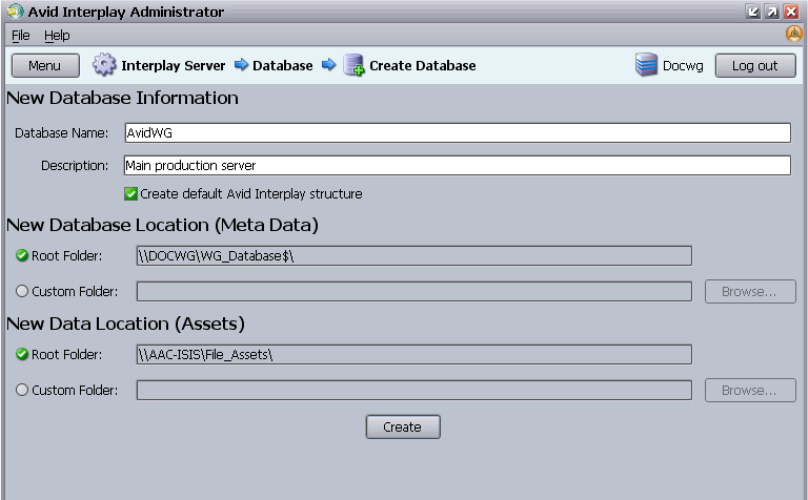Screen dimensions: 808x500
Task: Click the Menu button
Action: coord(45,65)
